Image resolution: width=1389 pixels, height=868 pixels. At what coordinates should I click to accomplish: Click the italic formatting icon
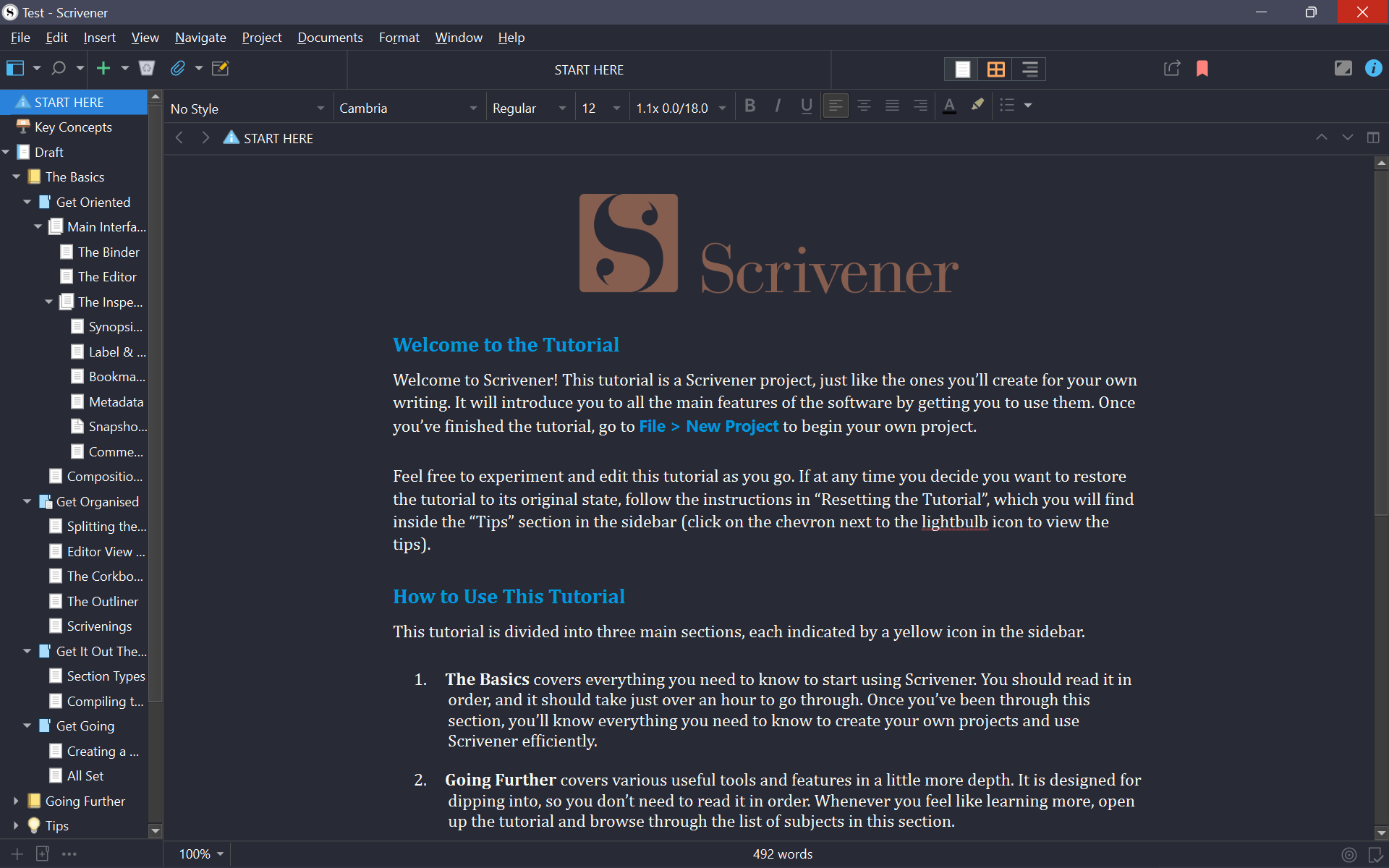click(x=778, y=106)
